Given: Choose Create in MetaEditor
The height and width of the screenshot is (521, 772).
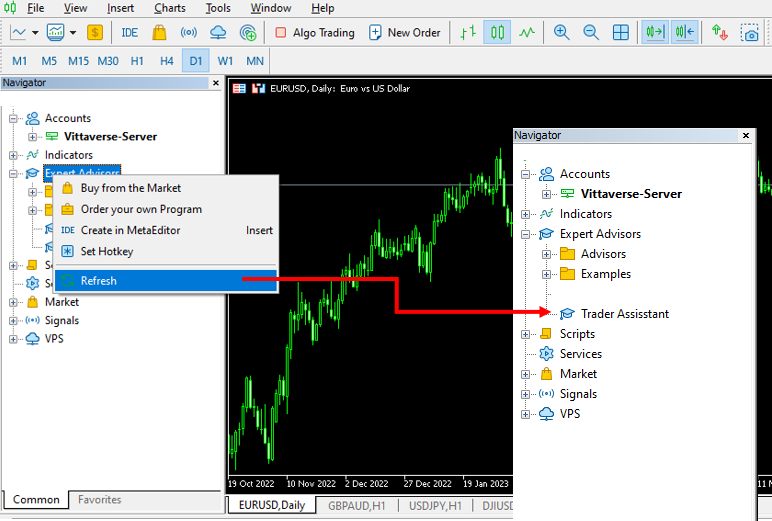Looking at the screenshot, I should pyautogui.click(x=166, y=230).
